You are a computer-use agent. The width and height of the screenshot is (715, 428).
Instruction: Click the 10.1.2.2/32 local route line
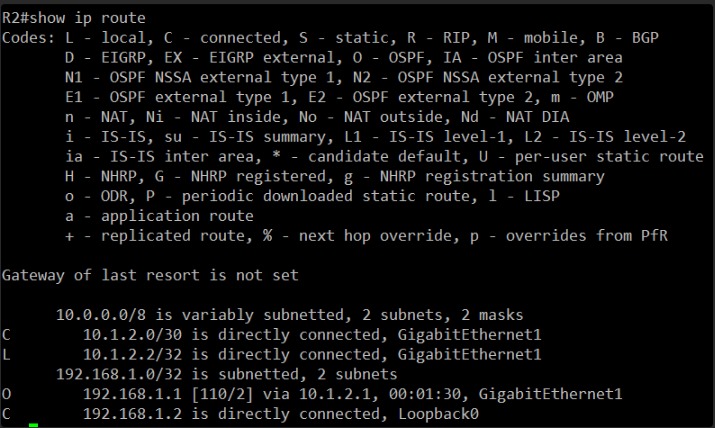pyautogui.click(x=271, y=354)
